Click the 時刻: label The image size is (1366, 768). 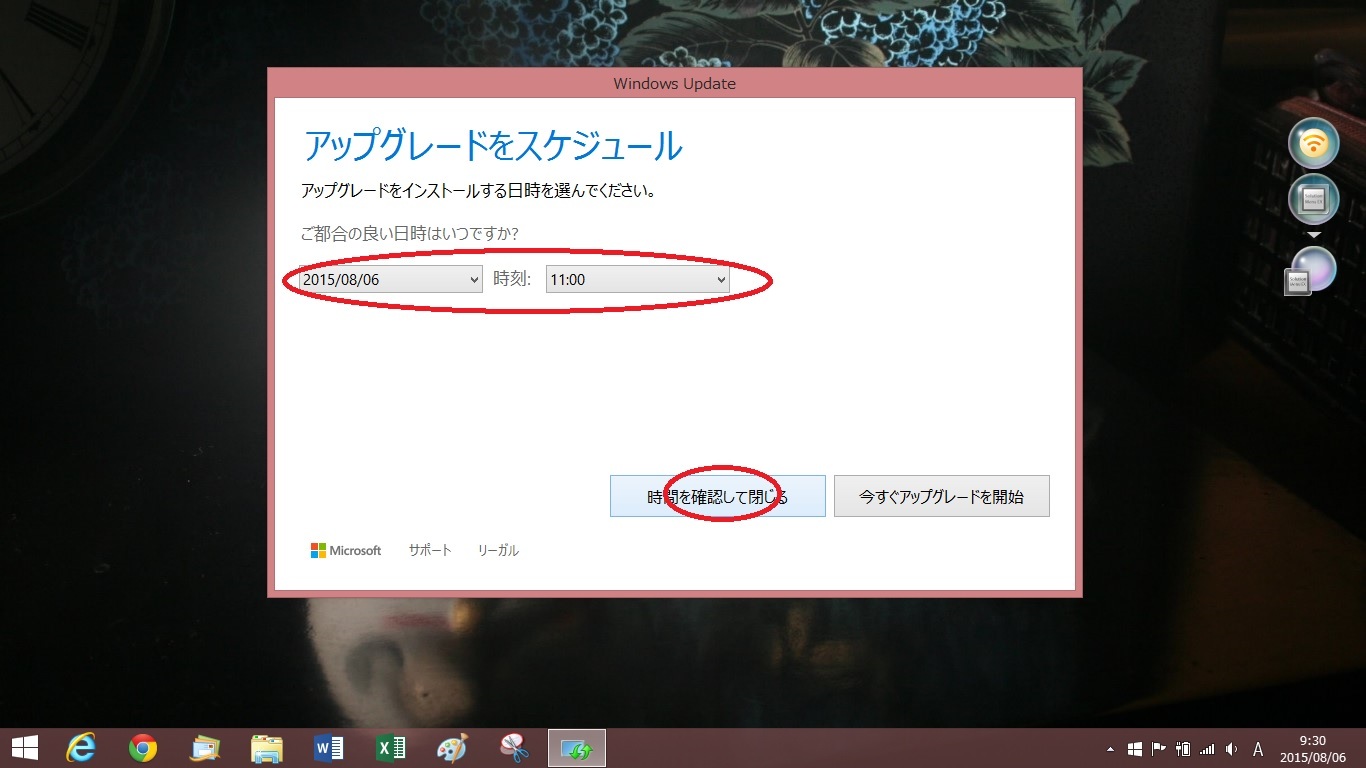tap(512, 280)
